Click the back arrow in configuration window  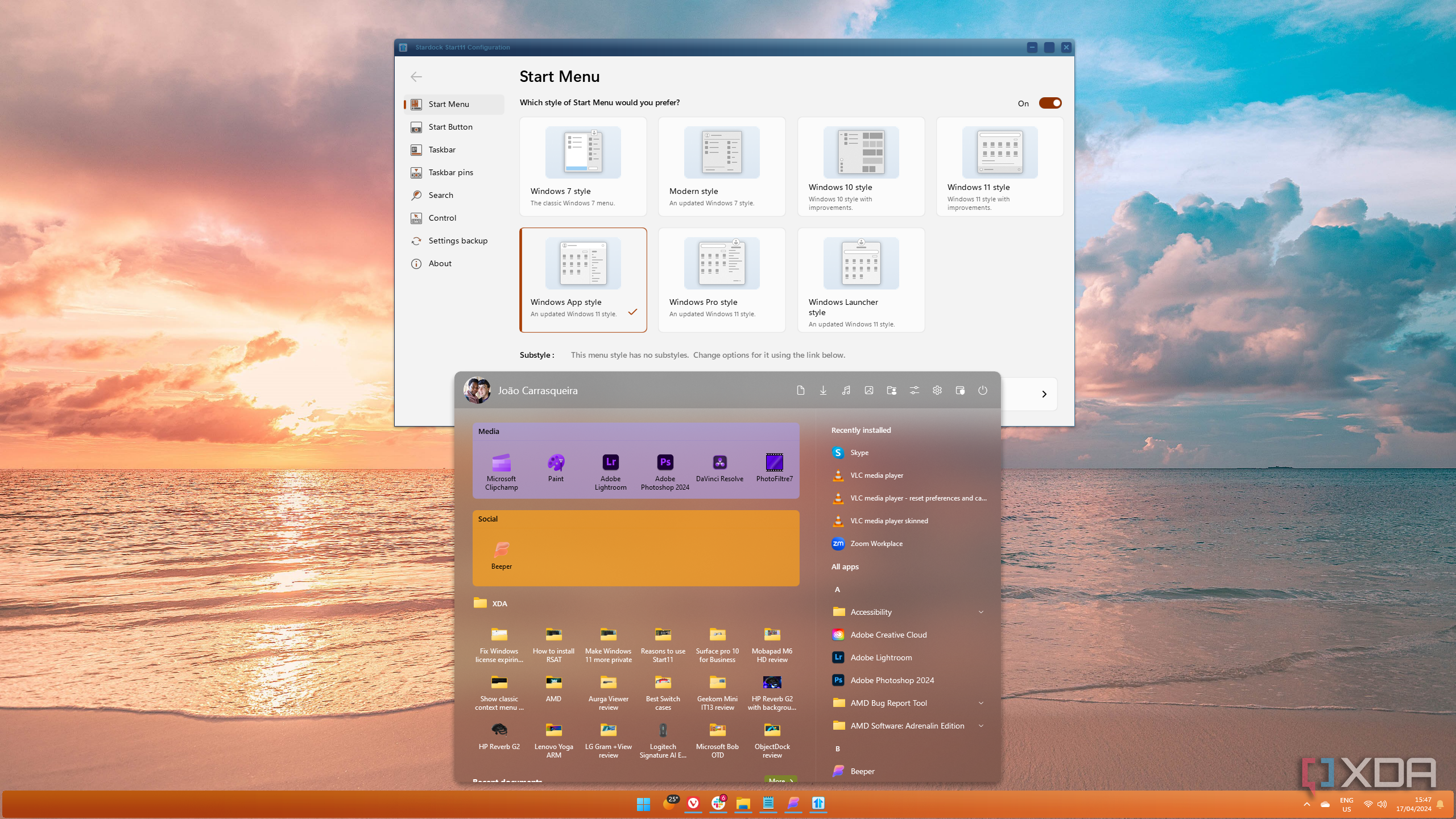click(x=416, y=77)
